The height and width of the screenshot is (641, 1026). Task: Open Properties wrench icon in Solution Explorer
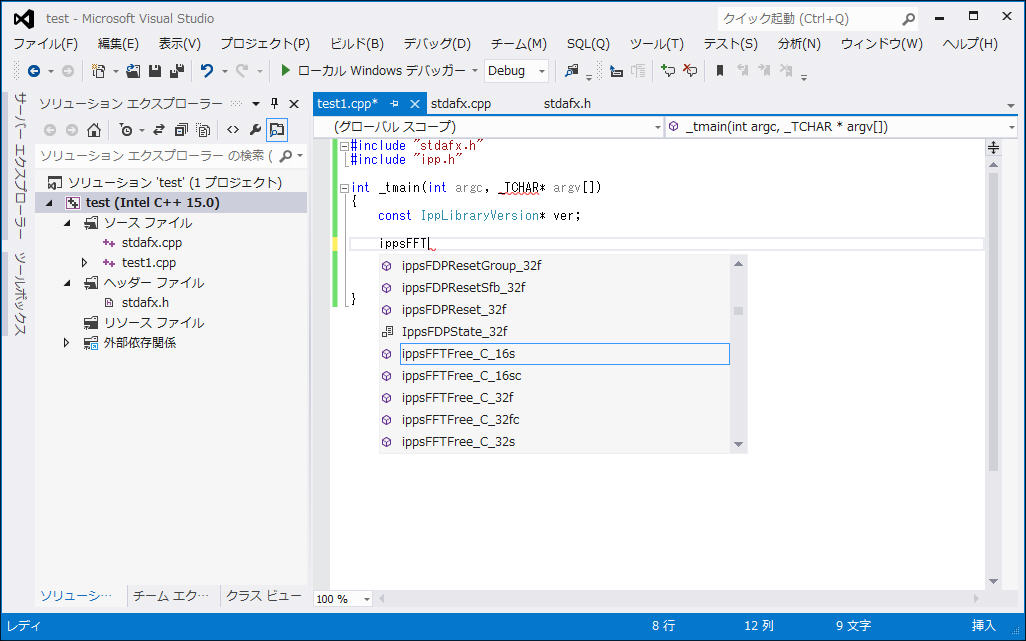[x=255, y=130]
